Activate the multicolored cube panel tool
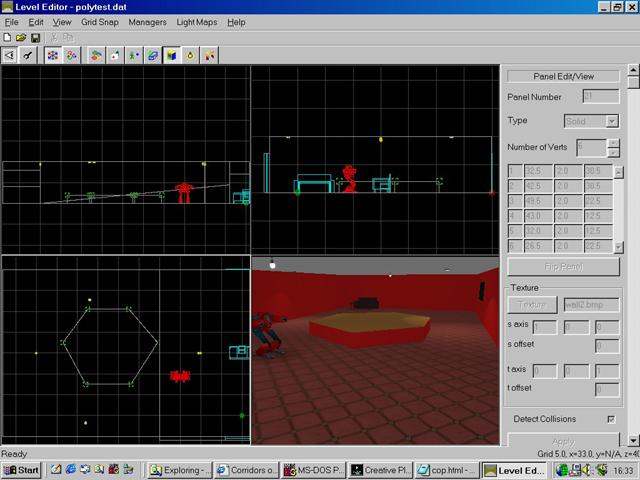 [171, 55]
